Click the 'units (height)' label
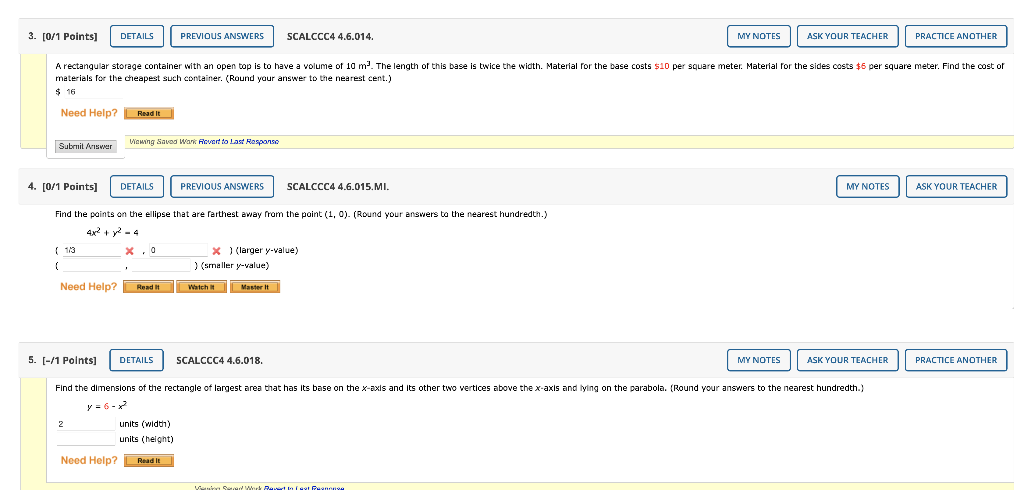1024x490 pixels. 146,439
